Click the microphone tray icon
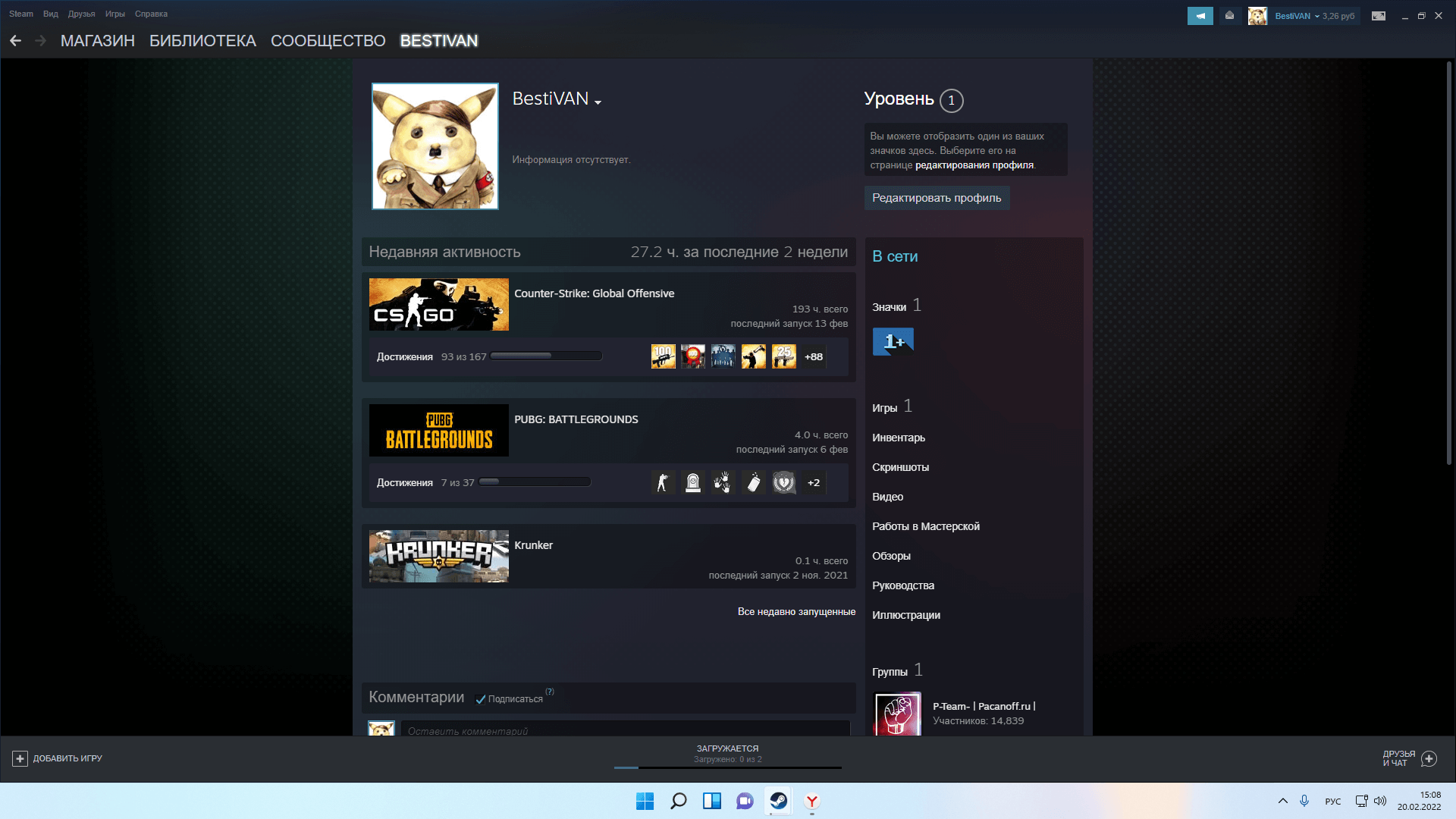The height and width of the screenshot is (819, 1456). coord(1304,801)
